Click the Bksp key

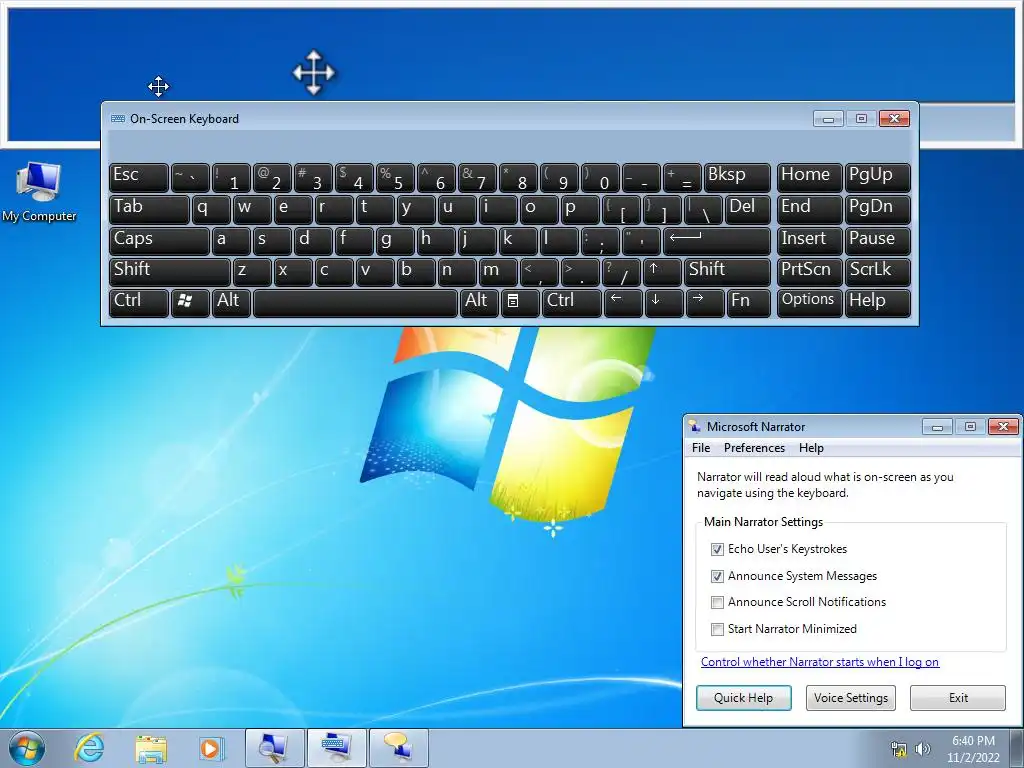[x=737, y=177]
